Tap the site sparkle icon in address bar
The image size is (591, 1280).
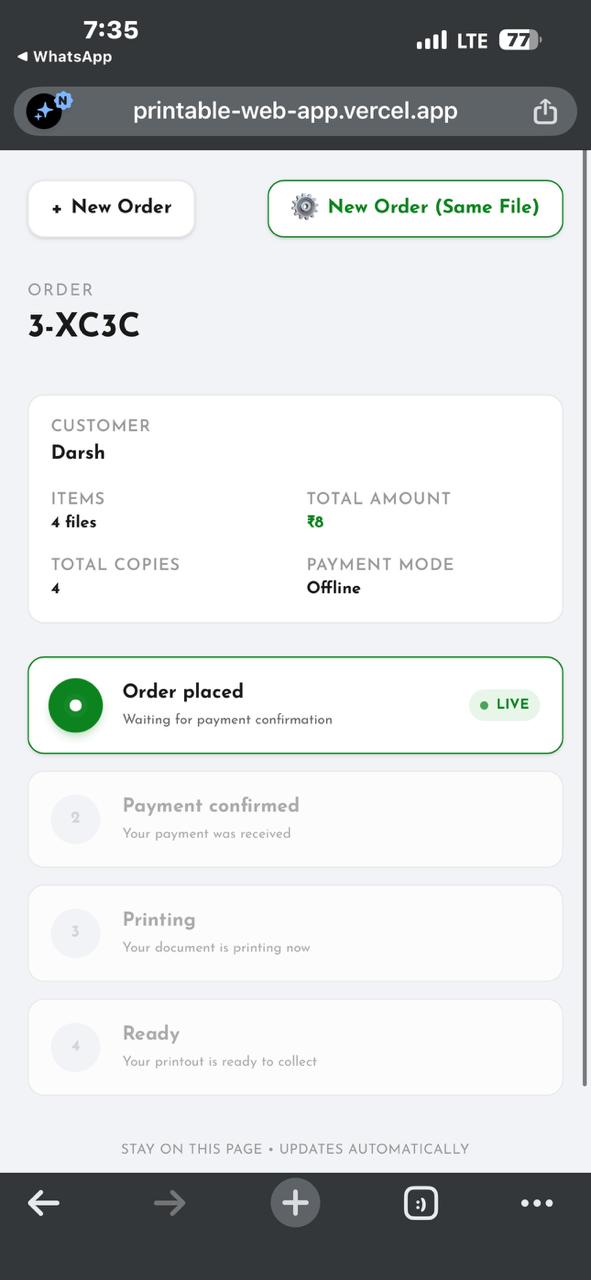(x=46, y=109)
